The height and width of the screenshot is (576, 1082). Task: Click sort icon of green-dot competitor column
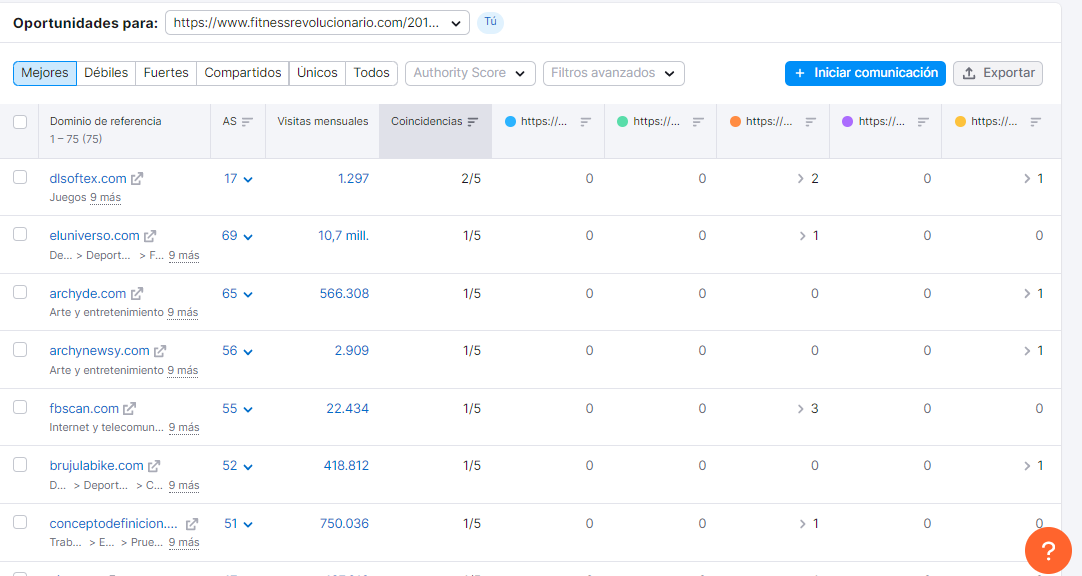tap(698, 122)
